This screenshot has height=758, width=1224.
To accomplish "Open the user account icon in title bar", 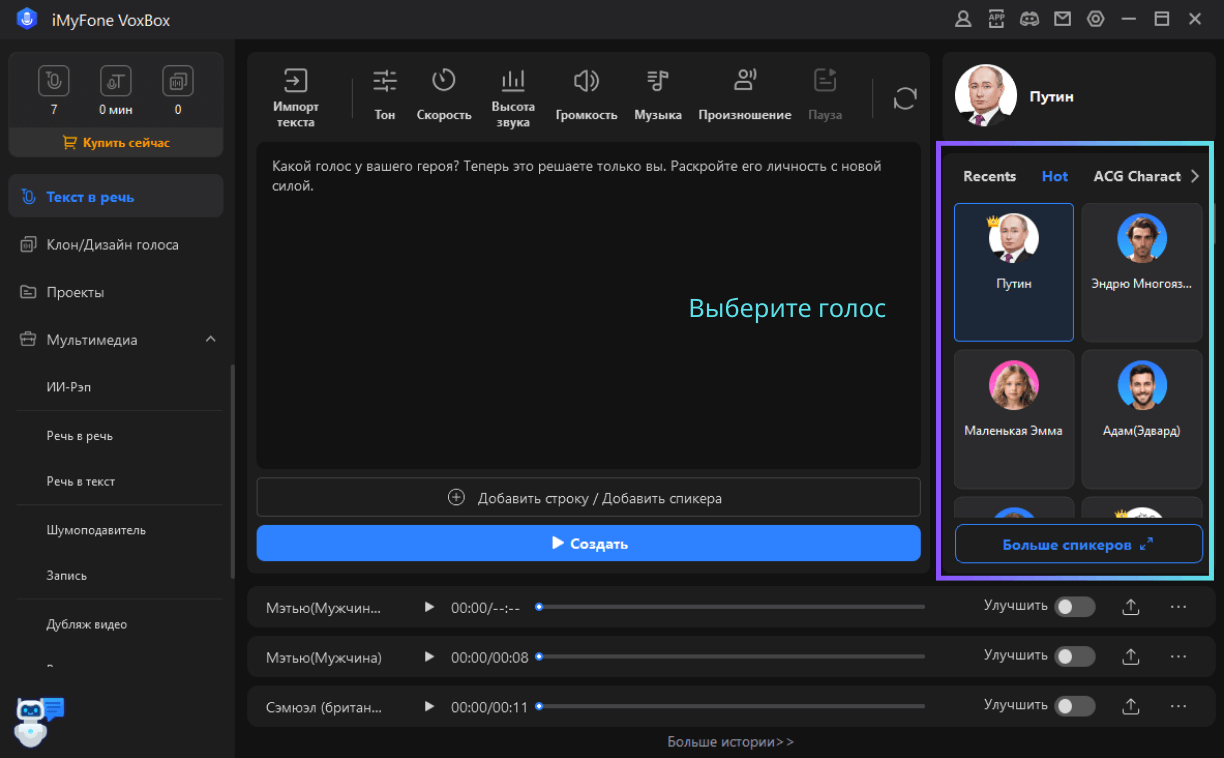I will (963, 19).
